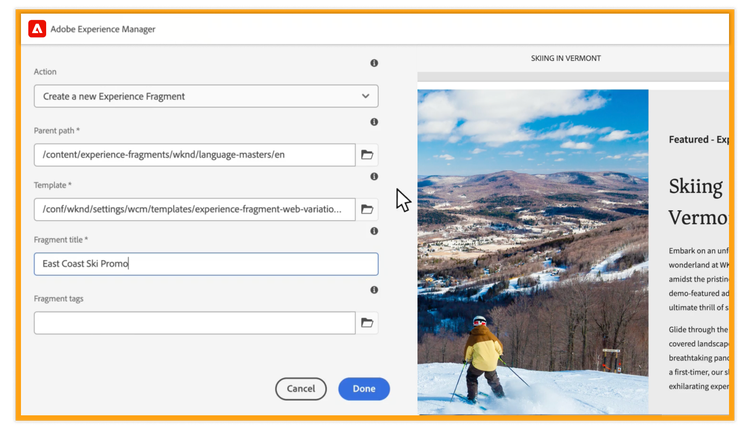Click the Template path text field

195,209
